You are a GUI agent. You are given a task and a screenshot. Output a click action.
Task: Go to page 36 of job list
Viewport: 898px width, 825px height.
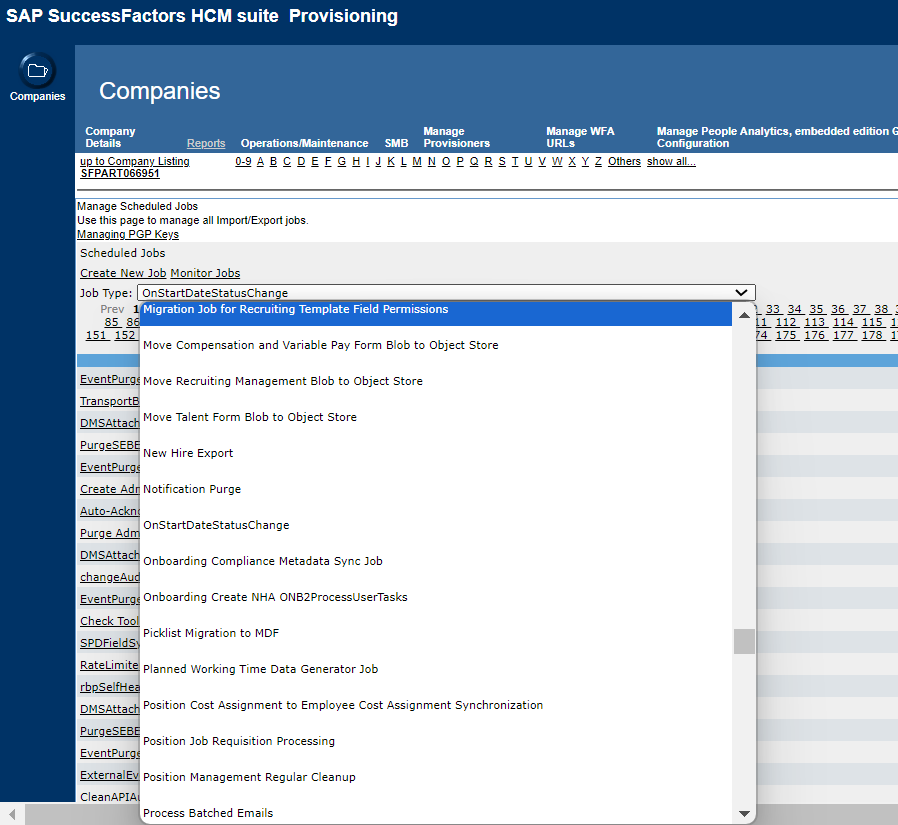tap(838, 309)
